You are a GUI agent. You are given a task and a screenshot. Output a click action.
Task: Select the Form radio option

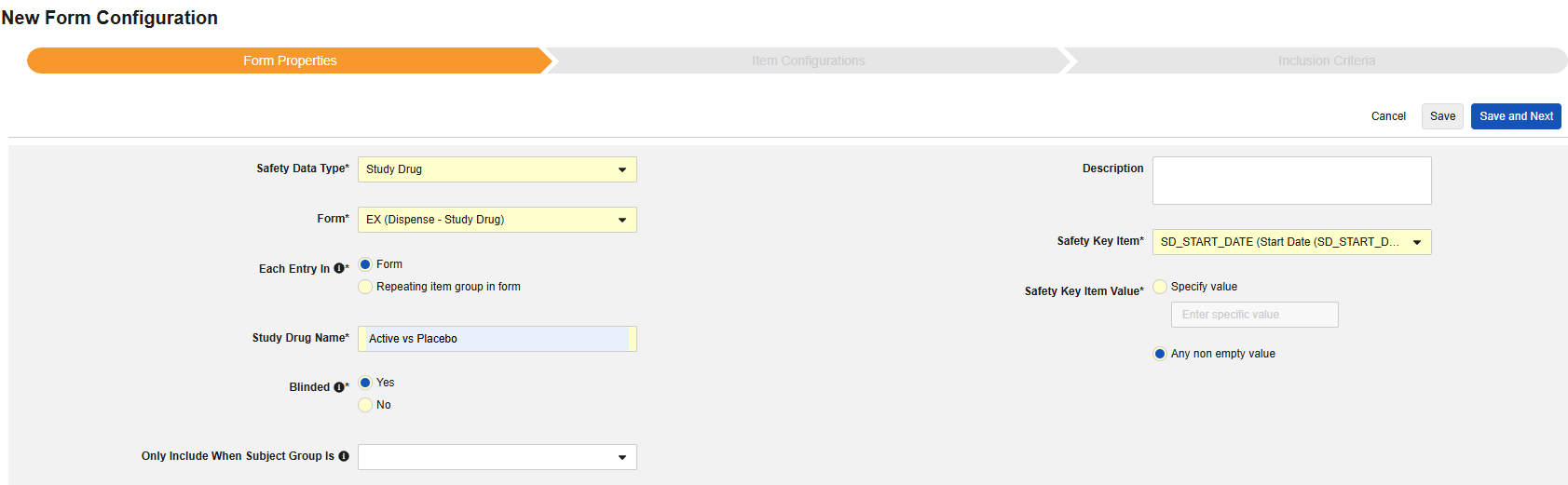click(x=365, y=264)
